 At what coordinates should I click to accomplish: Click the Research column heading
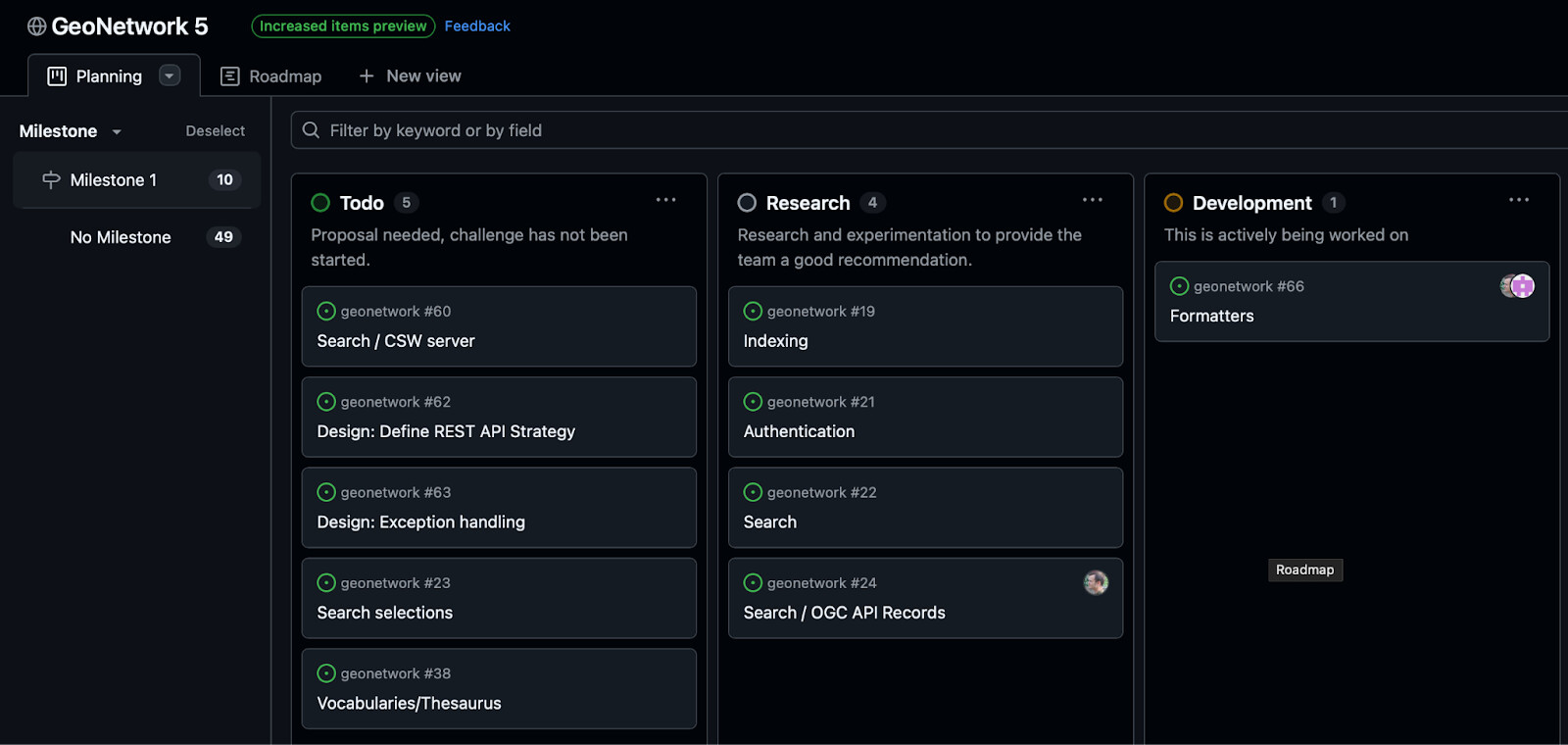point(808,203)
